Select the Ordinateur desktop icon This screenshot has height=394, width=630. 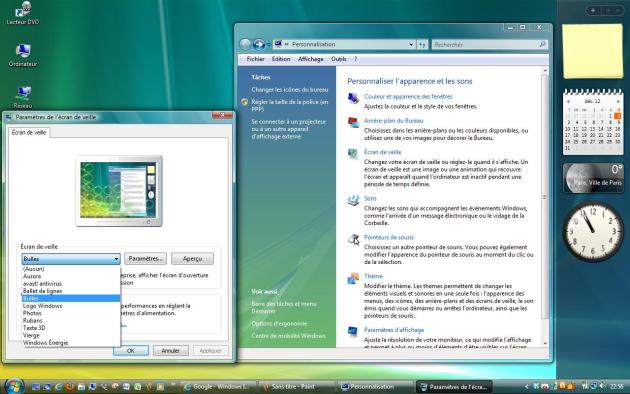tap(22, 55)
